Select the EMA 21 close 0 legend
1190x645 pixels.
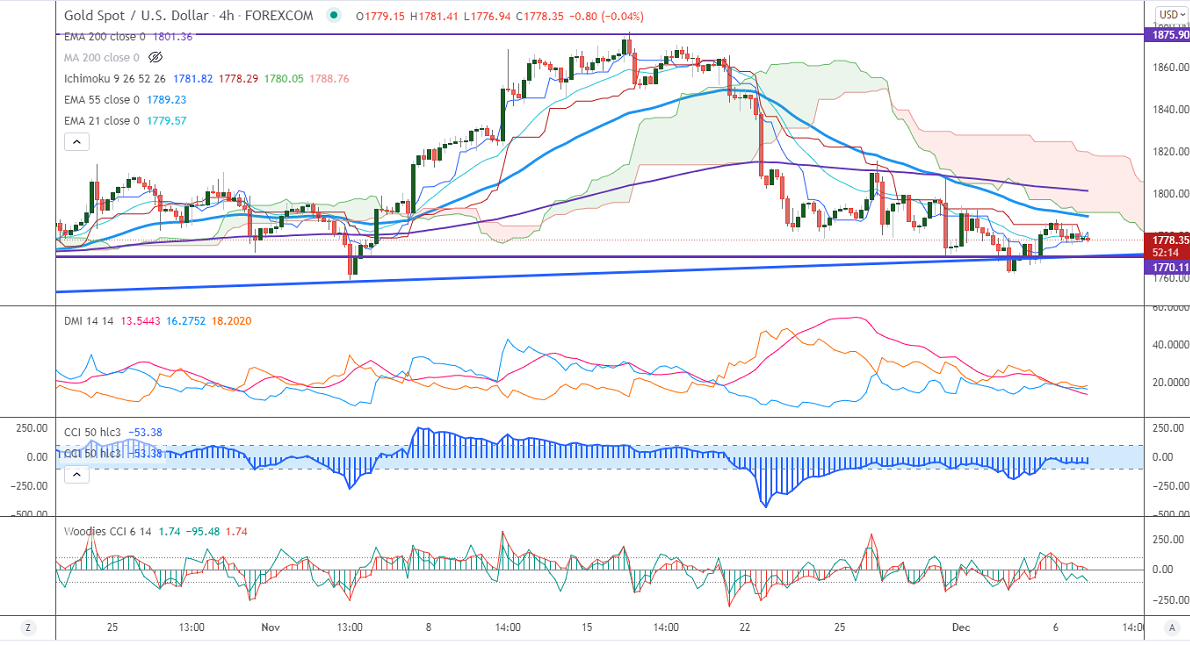pyautogui.click(x=102, y=121)
